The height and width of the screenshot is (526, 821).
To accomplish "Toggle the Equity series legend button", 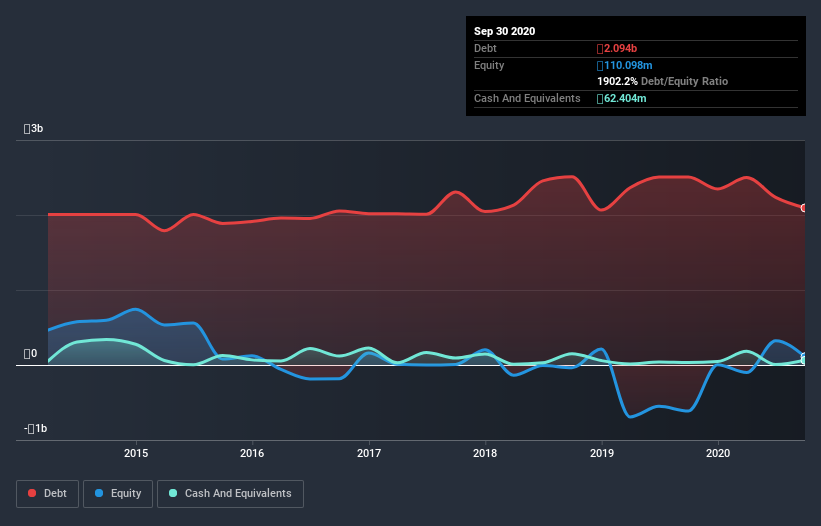I will pos(118,494).
